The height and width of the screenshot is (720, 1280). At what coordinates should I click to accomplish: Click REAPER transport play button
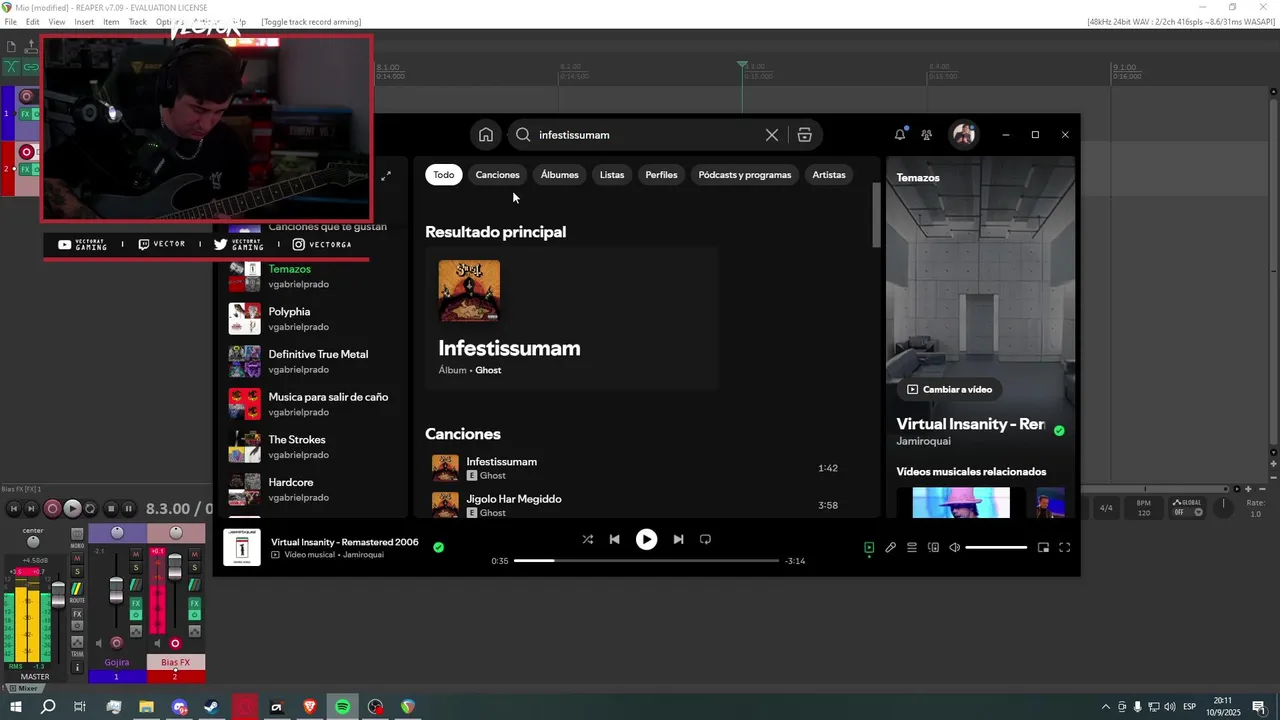pos(72,509)
